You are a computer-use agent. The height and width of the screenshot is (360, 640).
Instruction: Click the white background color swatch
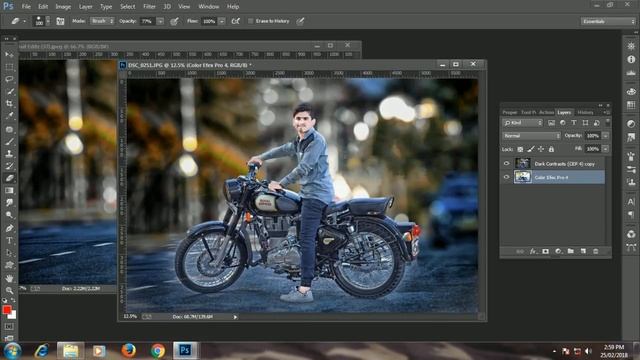(x=13, y=316)
